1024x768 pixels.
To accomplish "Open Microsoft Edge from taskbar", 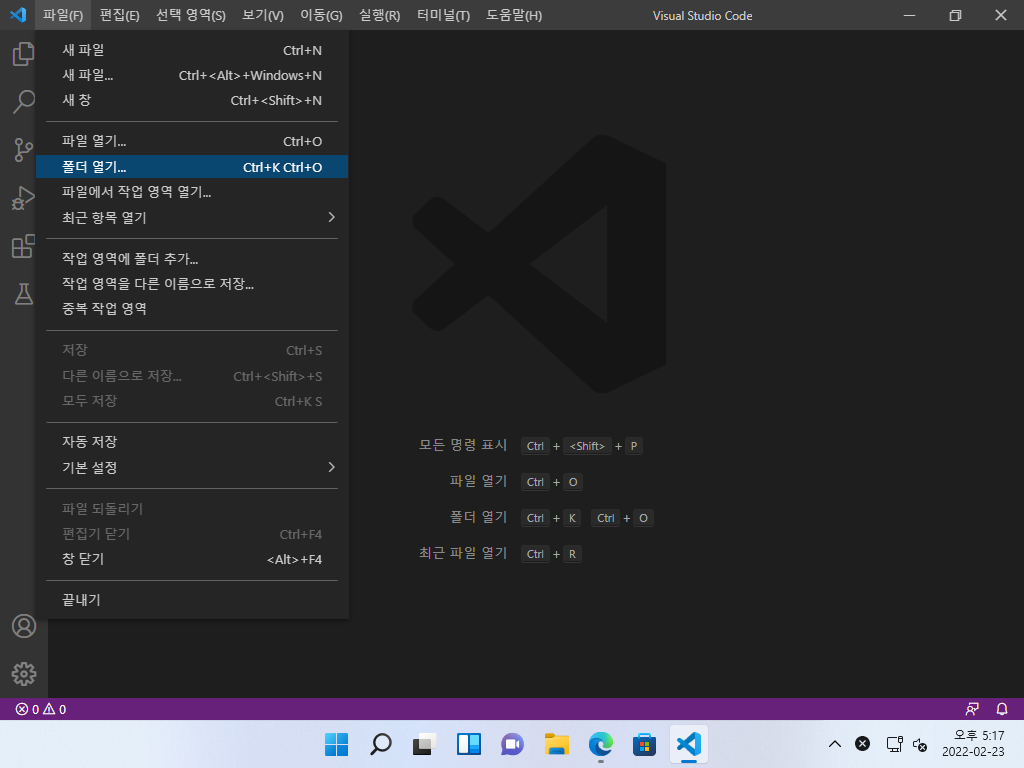I will pos(601,744).
